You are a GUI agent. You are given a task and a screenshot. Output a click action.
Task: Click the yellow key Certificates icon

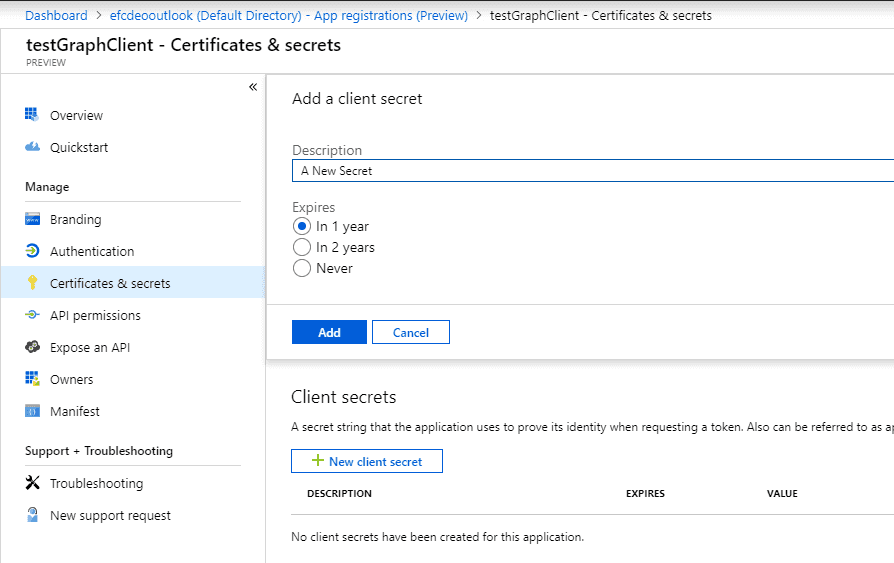[32, 283]
